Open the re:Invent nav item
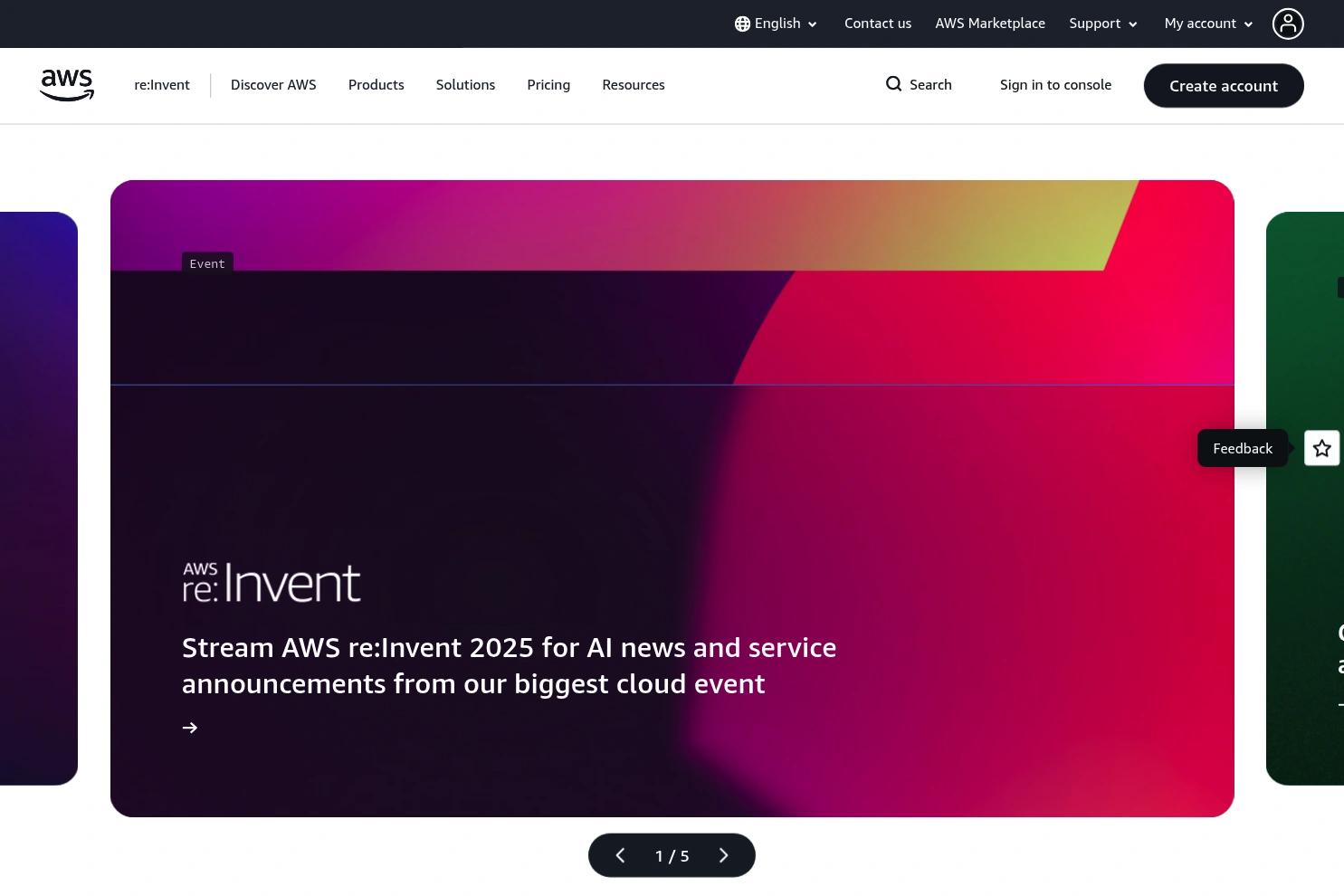Image resolution: width=1344 pixels, height=896 pixels. click(162, 85)
